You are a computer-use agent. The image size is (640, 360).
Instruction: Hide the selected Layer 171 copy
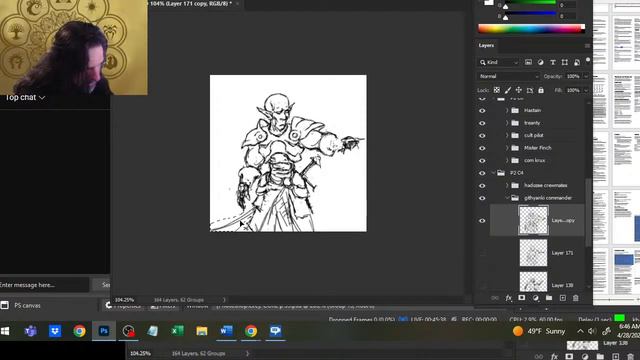(x=482, y=220)
